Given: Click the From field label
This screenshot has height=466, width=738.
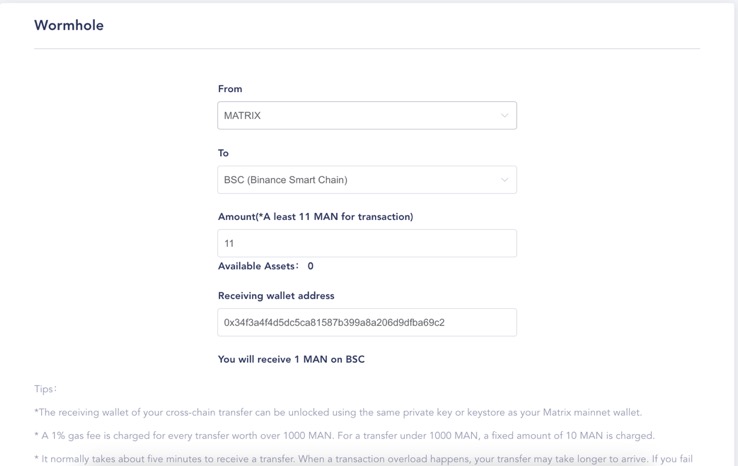Looking at the screenshot, I should pyautogui.click(x=230, y=88).
